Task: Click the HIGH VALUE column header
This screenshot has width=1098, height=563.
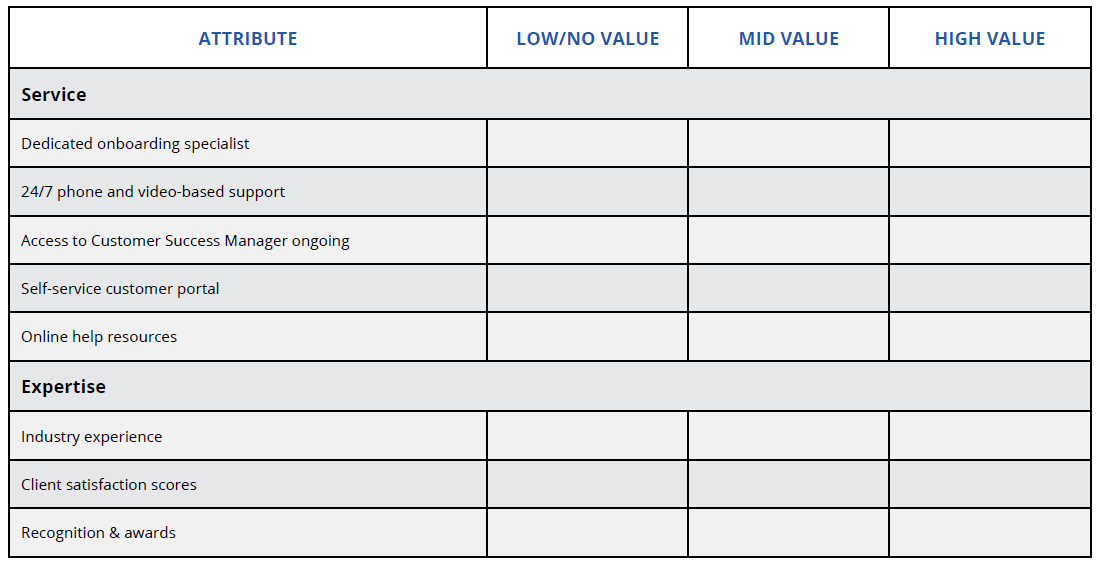Action: (990, 39)
